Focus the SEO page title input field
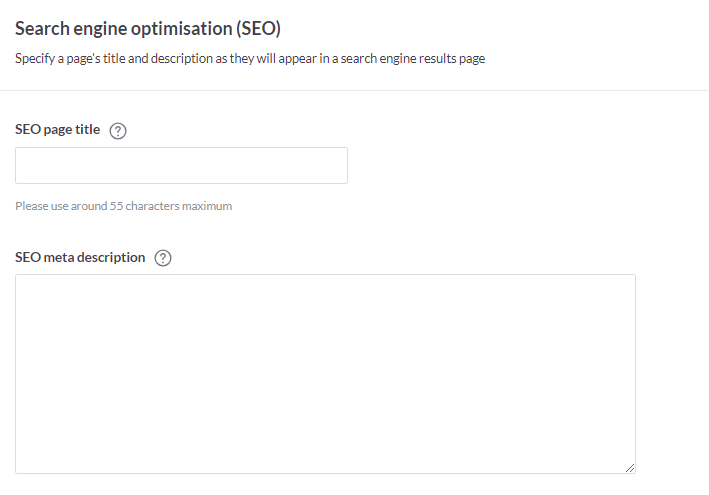709x495 pixels. [181, 166]
